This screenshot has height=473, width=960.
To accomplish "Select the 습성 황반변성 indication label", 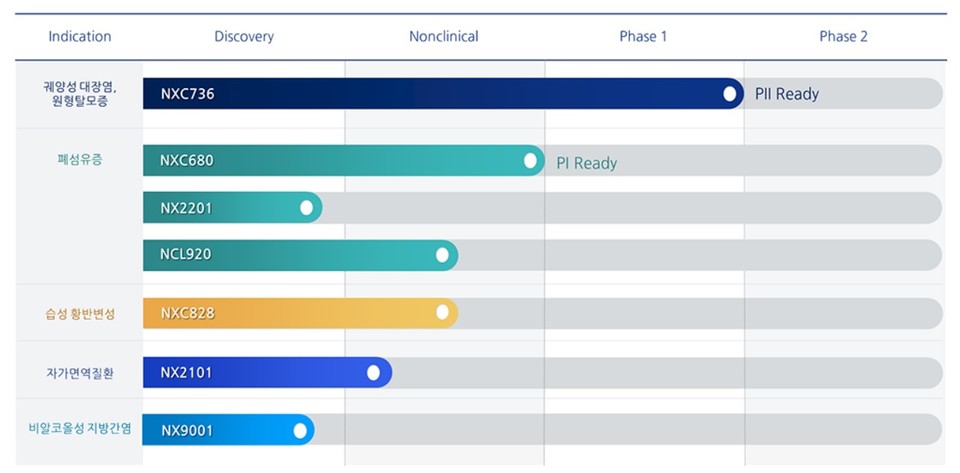I will click(80, 314).
